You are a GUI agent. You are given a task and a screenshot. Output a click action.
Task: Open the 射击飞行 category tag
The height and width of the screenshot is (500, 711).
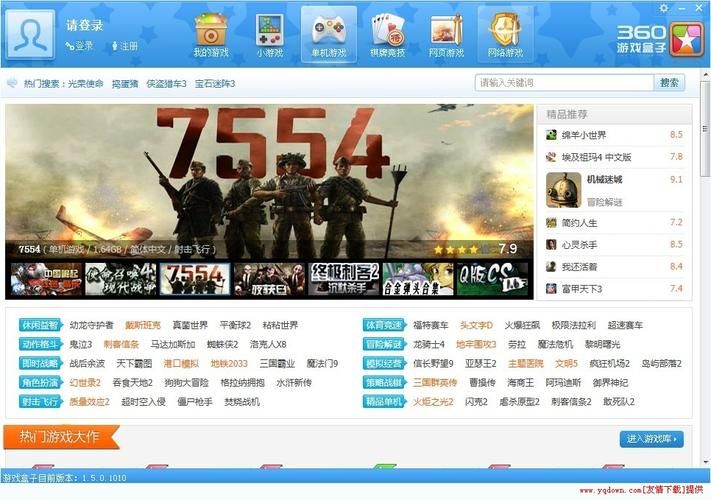(x=40, y=401)
